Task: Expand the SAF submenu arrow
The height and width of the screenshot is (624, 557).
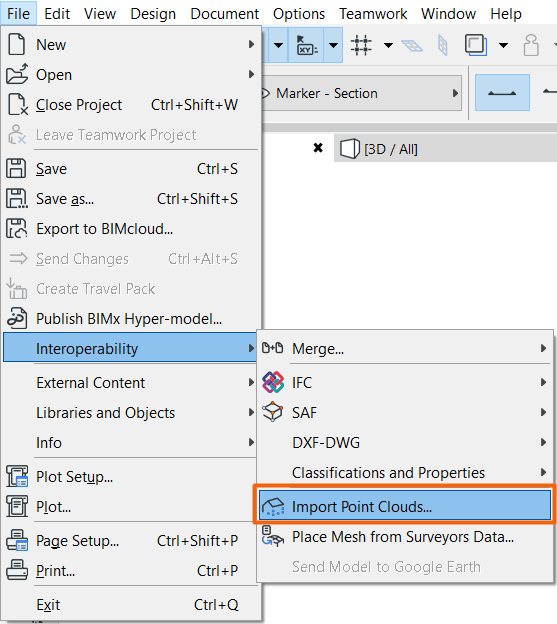Action: pyautogui.click(x=543, y=412)
